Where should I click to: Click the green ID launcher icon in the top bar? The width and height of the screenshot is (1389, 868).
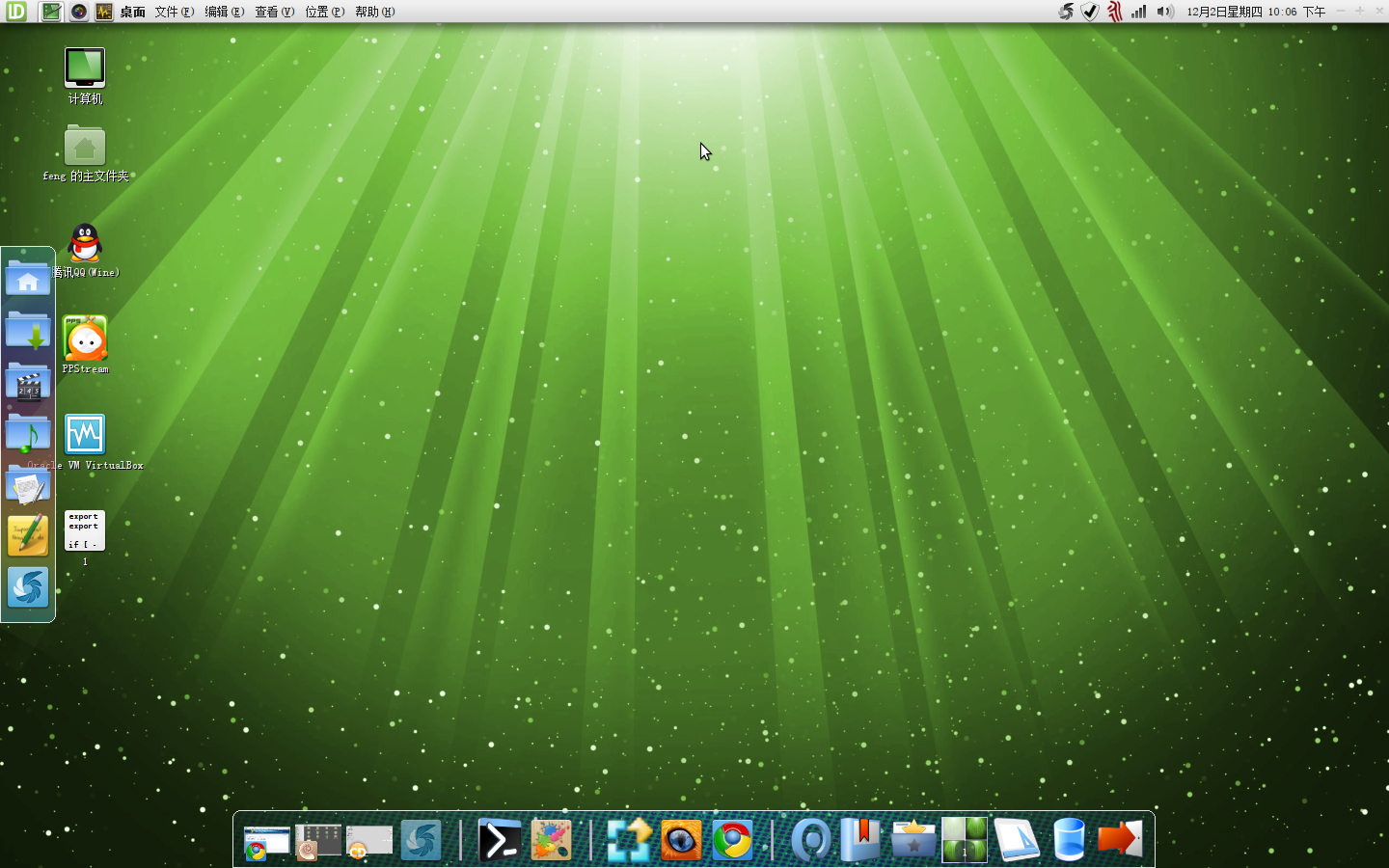pyautogui.click(x=16, y=12)
